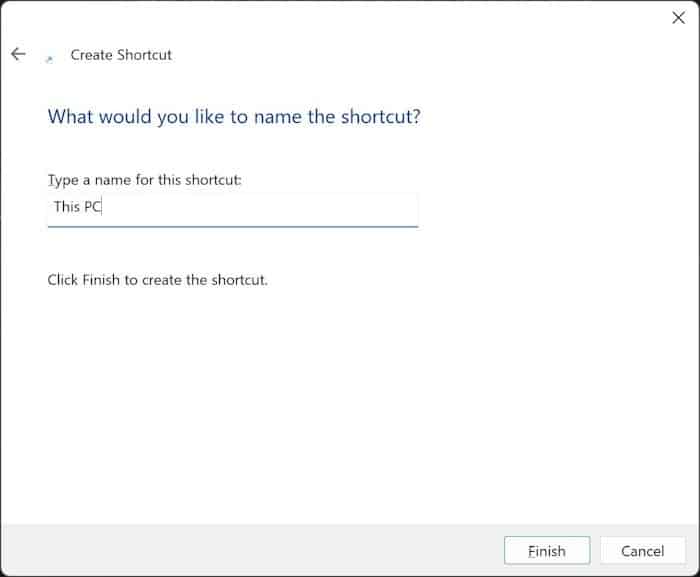
Task: Click the 'Type a name for this shortcut' label
Action: tap(145, 180)
